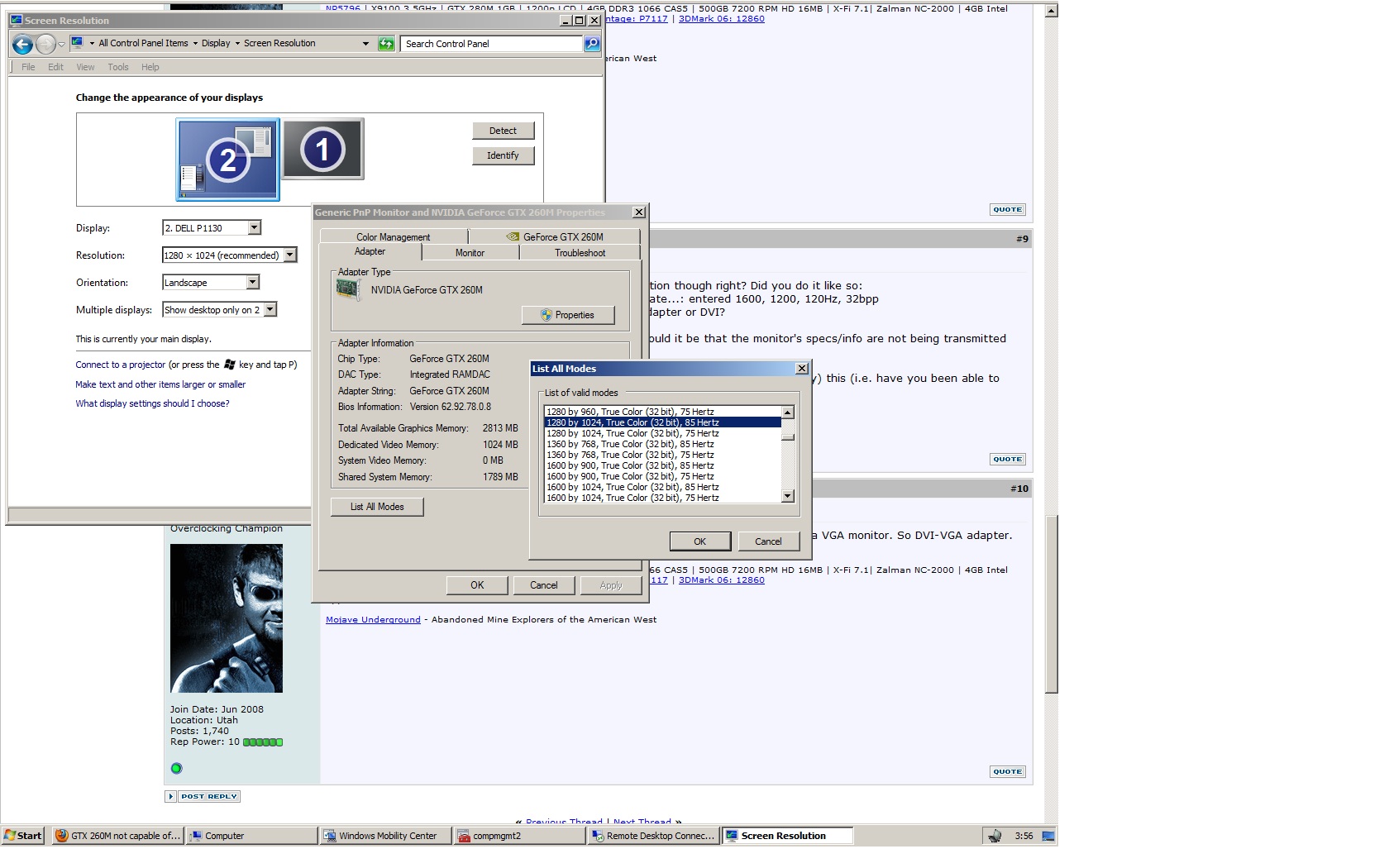Viewport: 1389px width, 868px height.
Task: Click Cancel in List All Modes dialog
Action: [768, 541]
